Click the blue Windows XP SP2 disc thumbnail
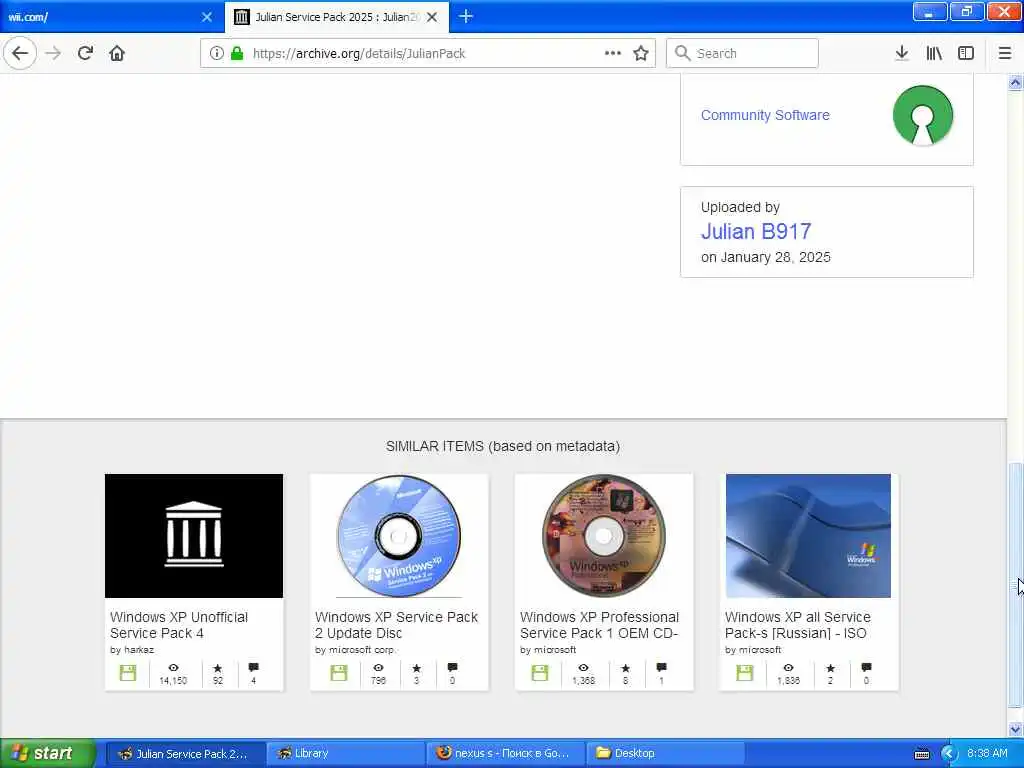The height and width of the screenshot is (768, 1024). [399, 536]
